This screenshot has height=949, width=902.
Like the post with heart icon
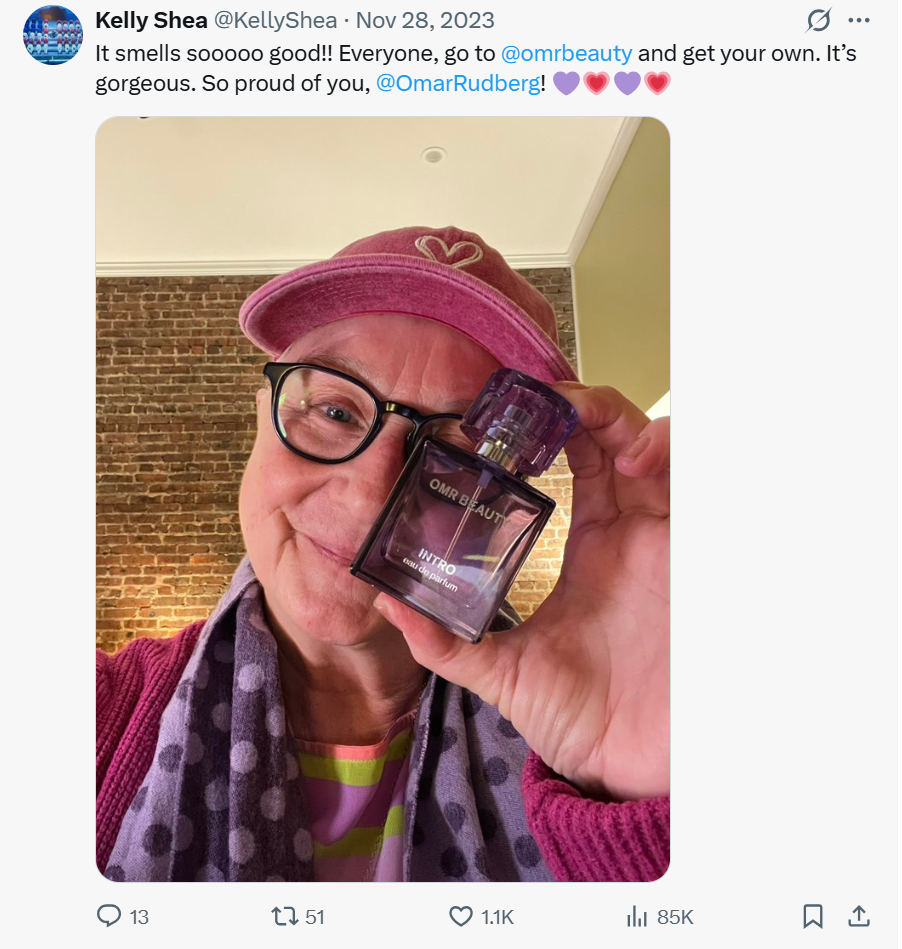[461, 916]
